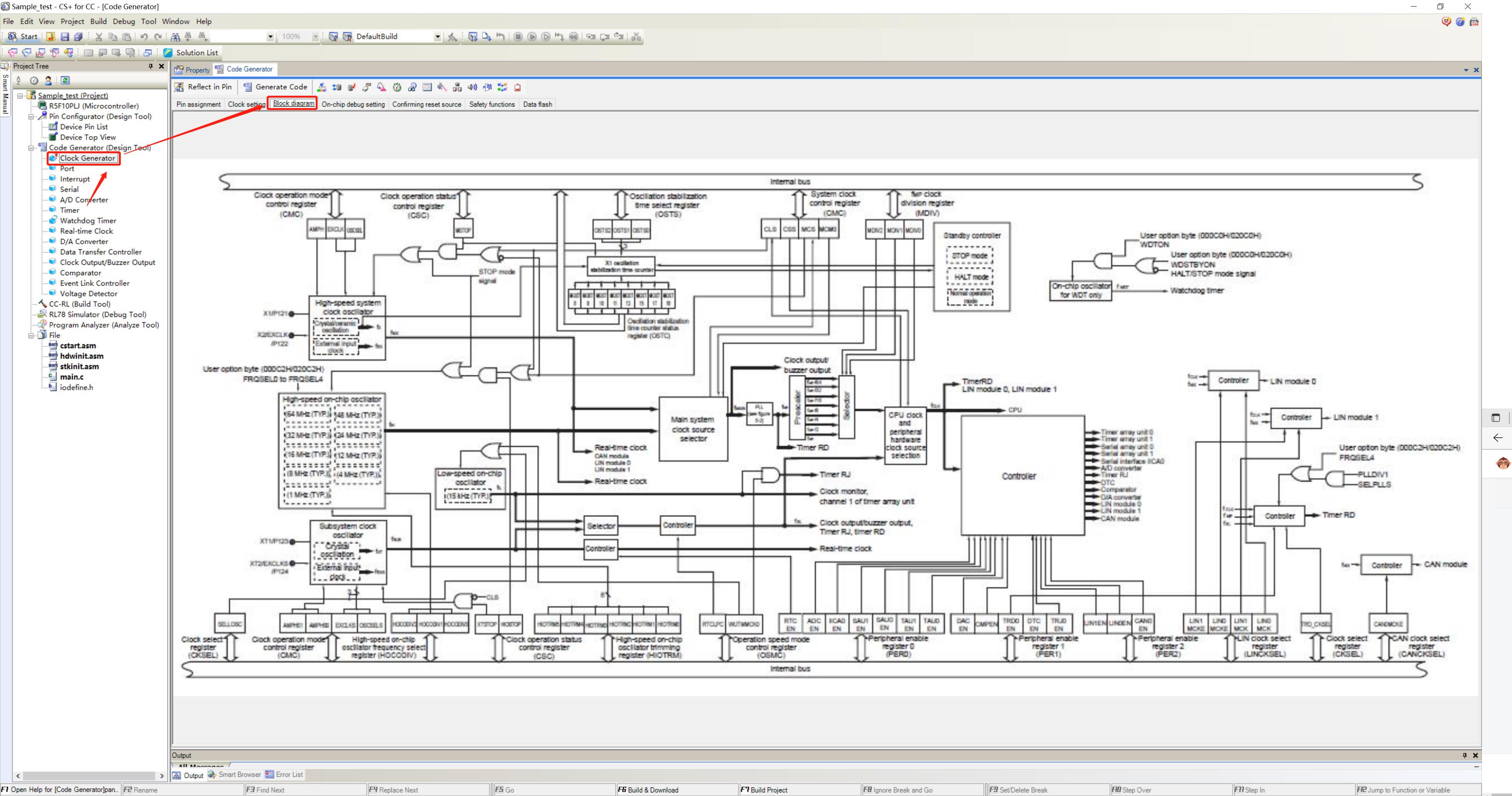Click the Stop debug icon
The width and height of the screenshot is (1512, 796).
tap(518, 36)
